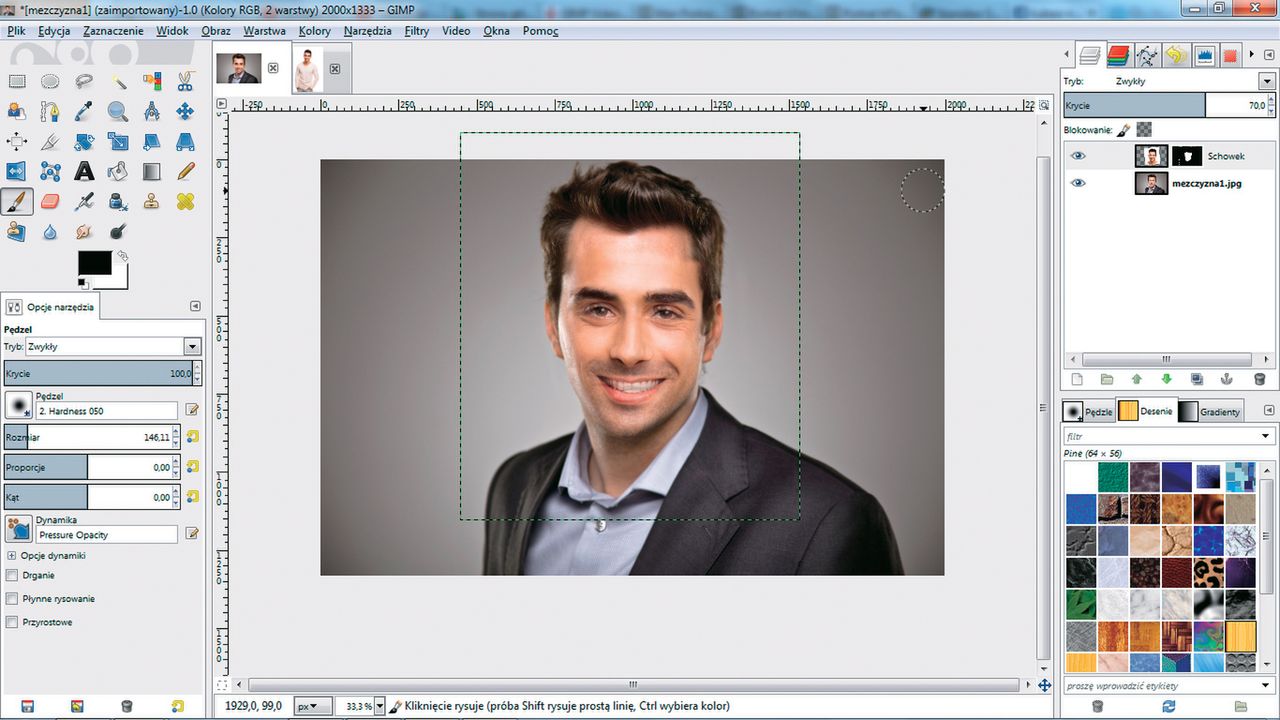1280x720 pixels.
Task: Raise layer with green up arrow
Action: tap(1136, 379)
